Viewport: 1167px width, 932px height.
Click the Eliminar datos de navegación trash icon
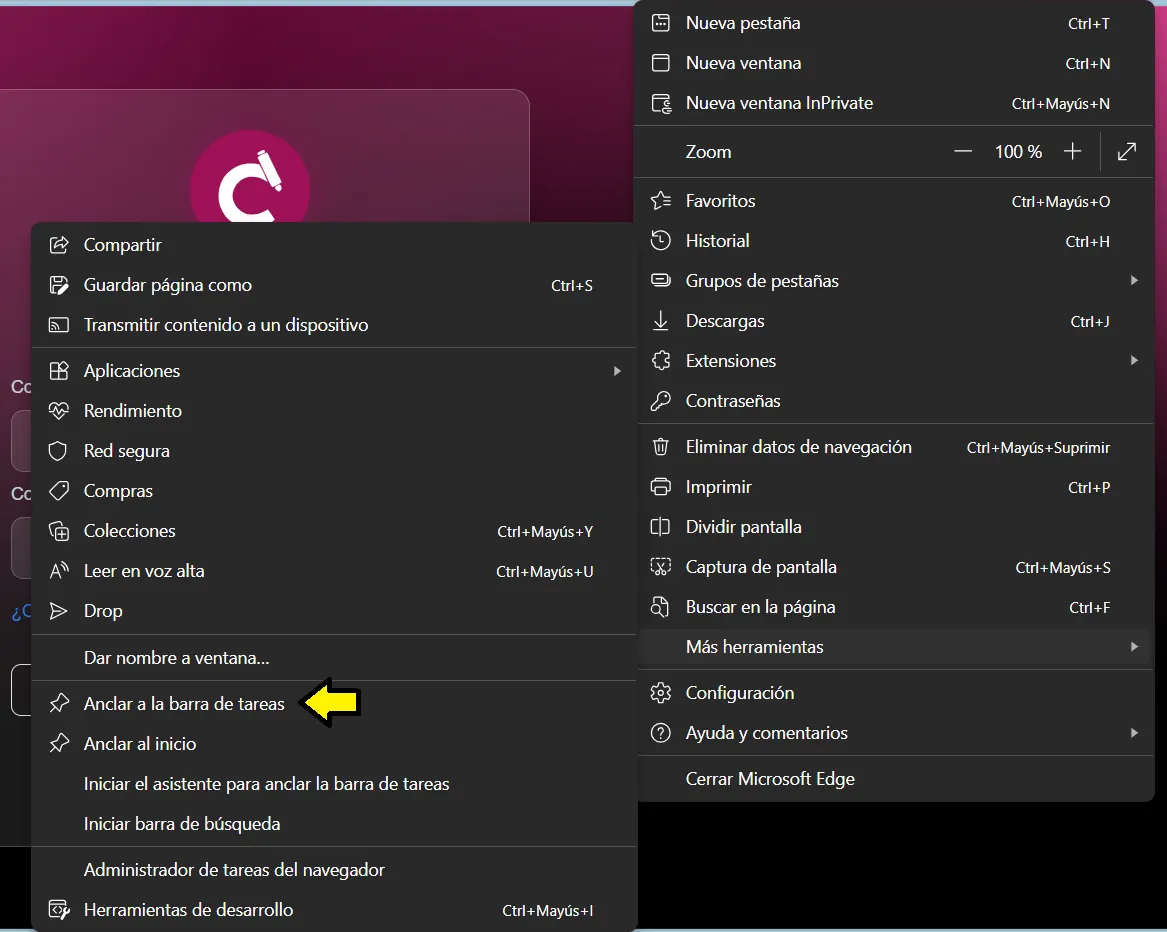tap(660, 447)
